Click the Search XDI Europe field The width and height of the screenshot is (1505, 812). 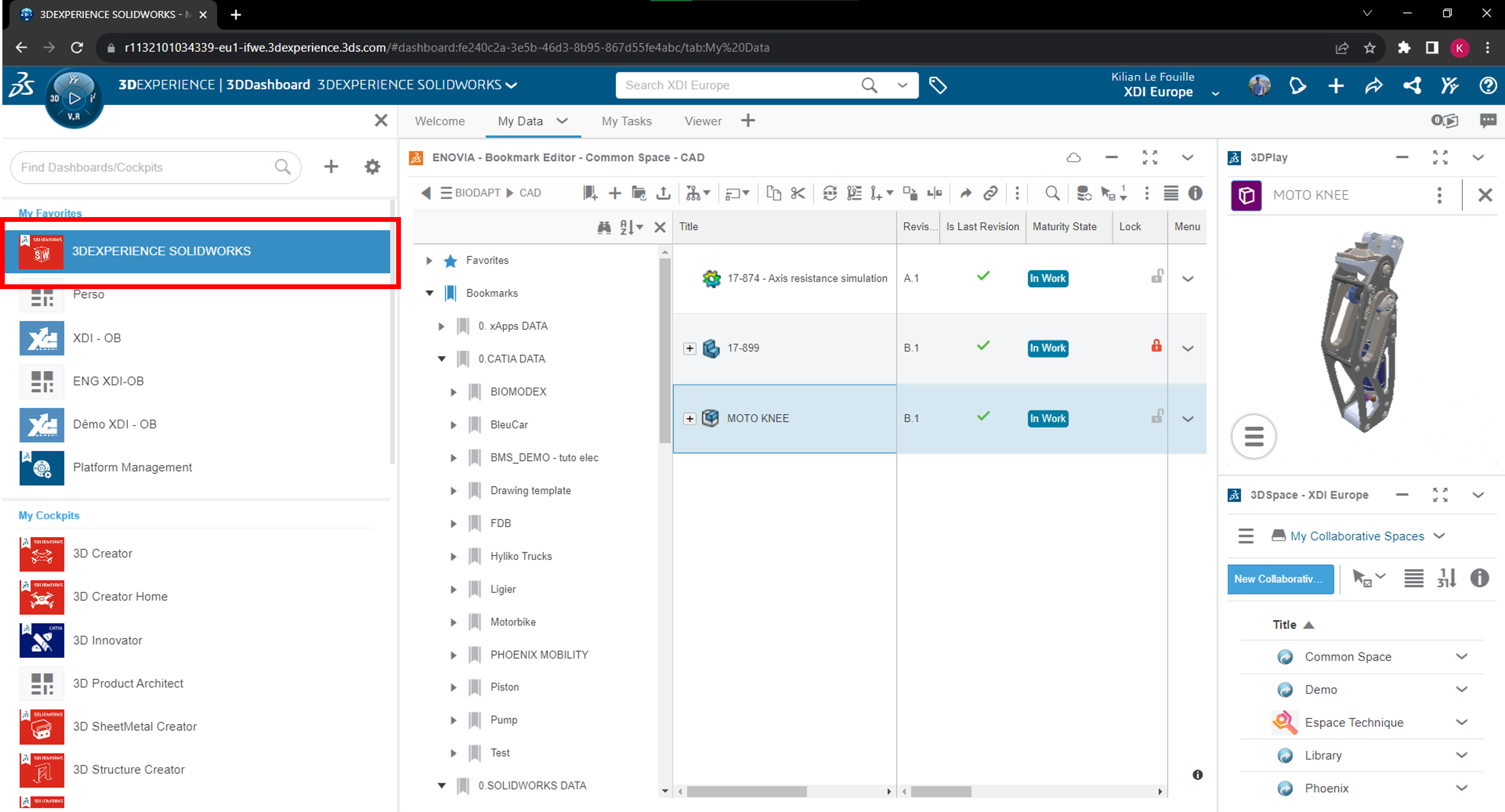coord(736,85)
